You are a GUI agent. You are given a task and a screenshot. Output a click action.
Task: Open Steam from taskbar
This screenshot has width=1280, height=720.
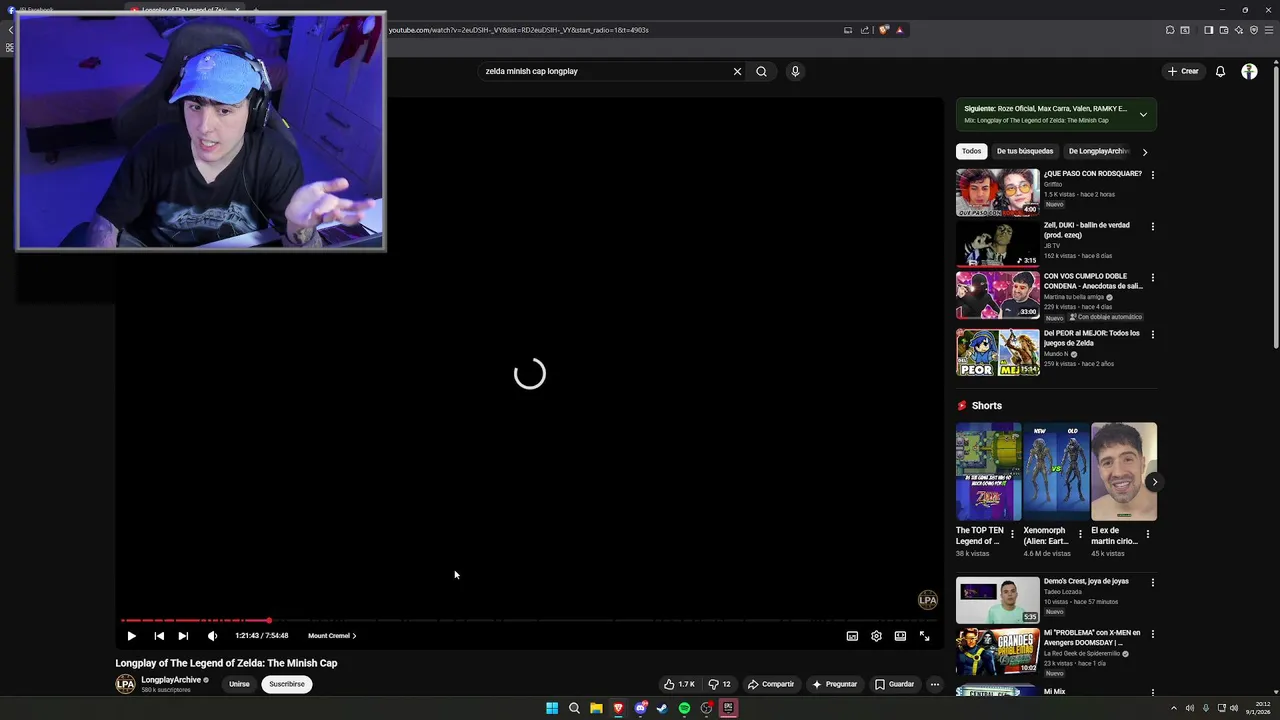point(662,708)
